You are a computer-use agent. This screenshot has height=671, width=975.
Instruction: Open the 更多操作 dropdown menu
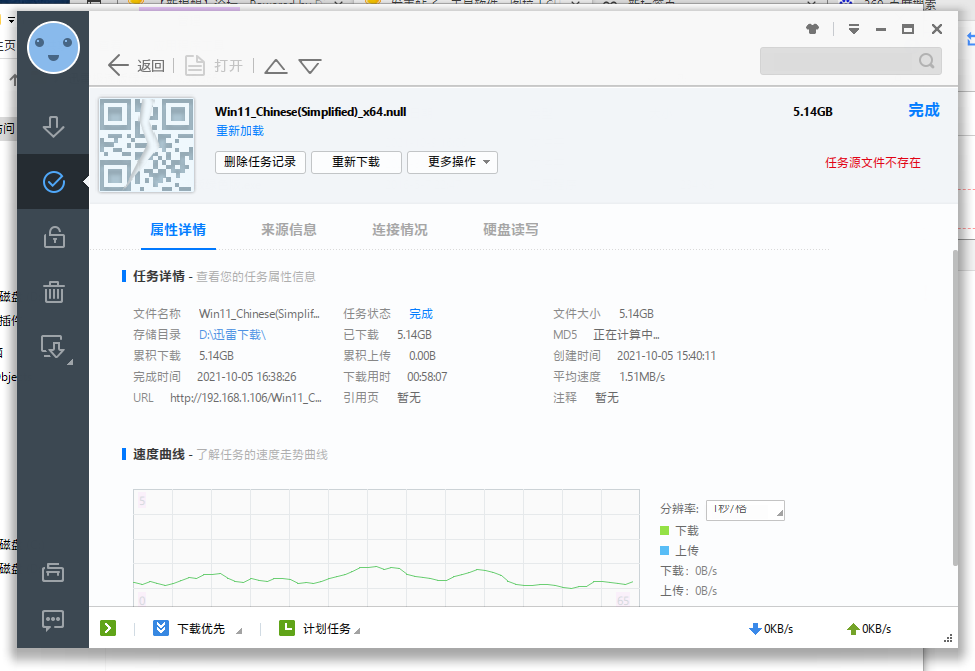click(452, 162)
